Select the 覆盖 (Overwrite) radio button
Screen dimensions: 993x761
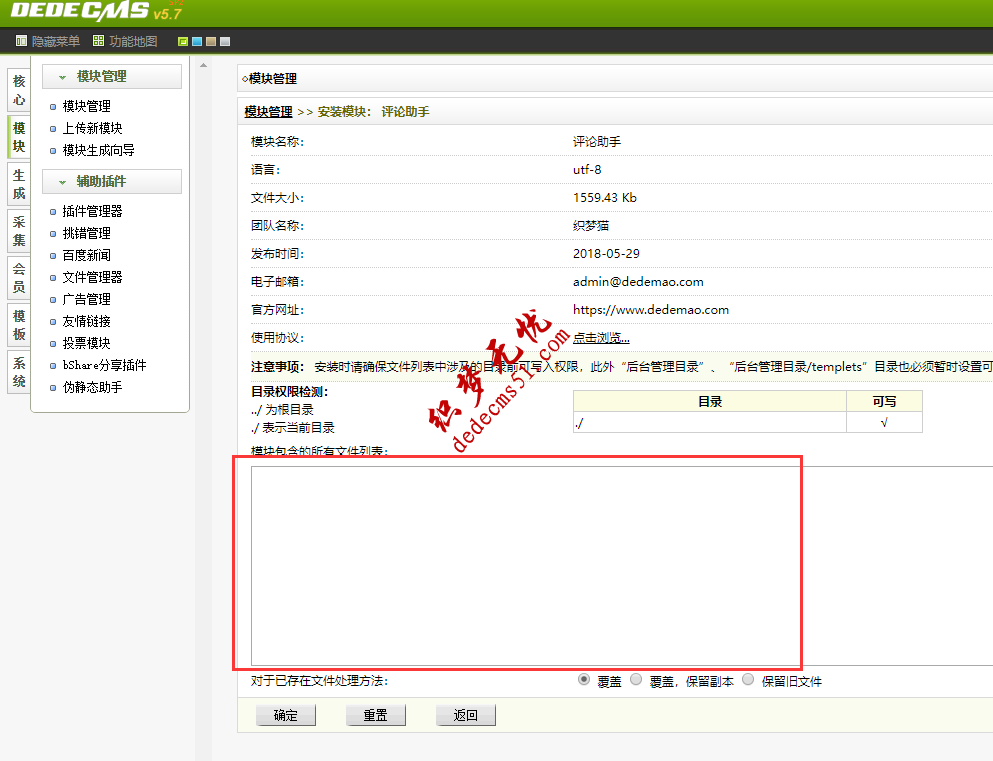(x=583, y=679)
